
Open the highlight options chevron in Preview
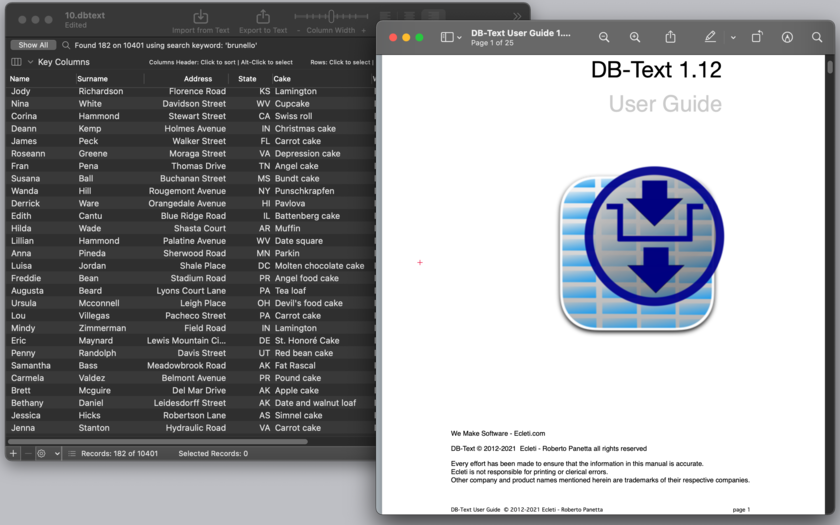733,38
